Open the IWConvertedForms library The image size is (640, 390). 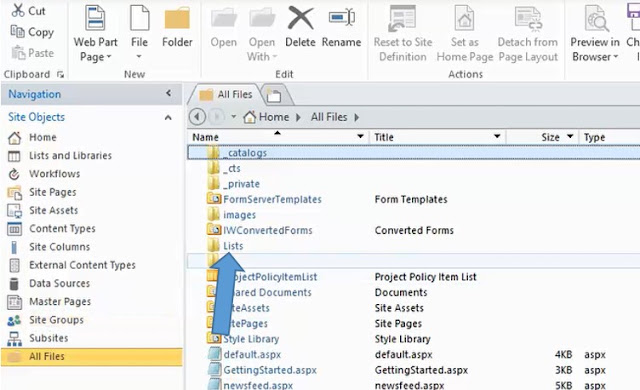(268, 230)
